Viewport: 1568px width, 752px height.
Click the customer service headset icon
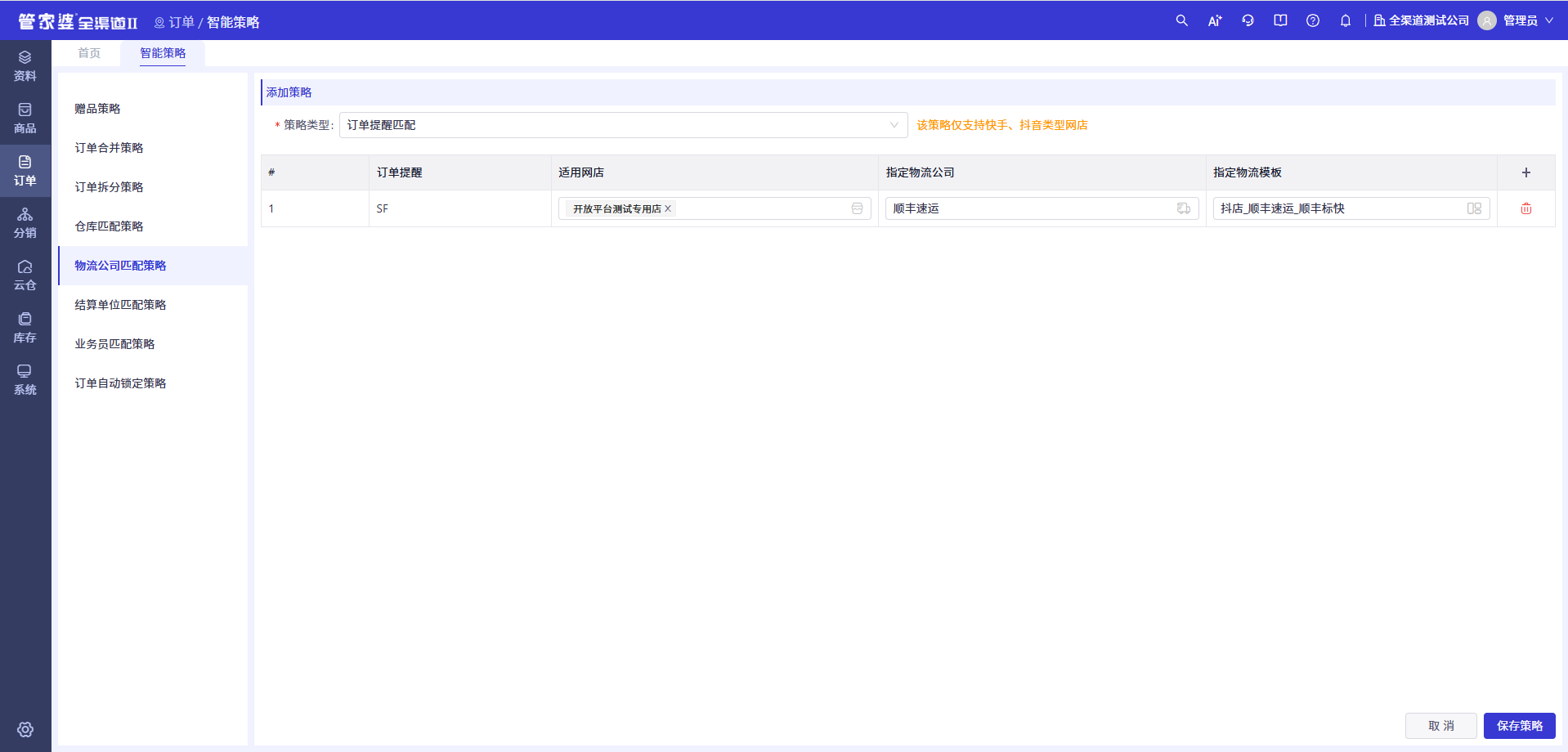[x=1248, y=20]
